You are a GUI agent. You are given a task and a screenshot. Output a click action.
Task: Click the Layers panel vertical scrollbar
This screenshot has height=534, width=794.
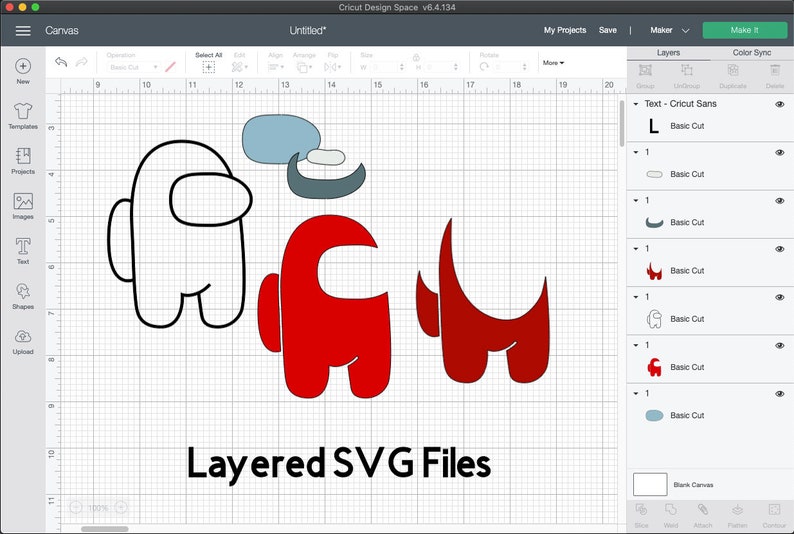622,124
